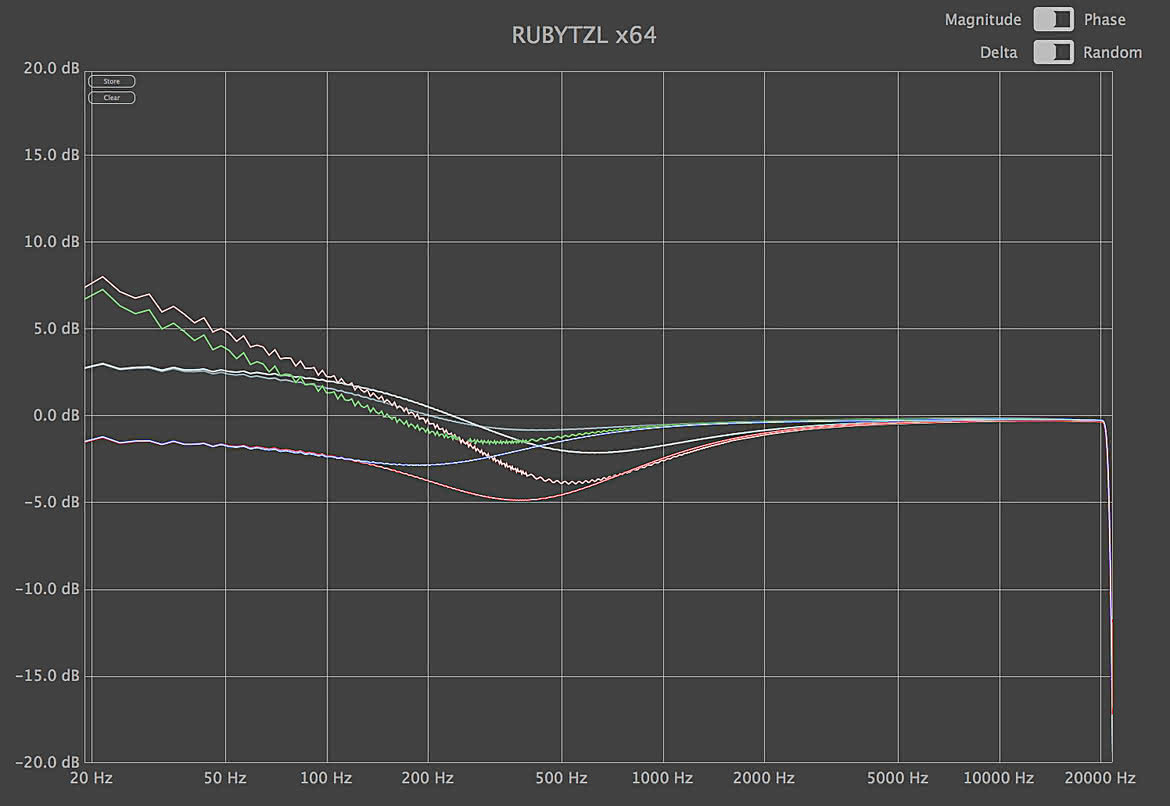Click the −15.0 dB axis label
The image size is (1170, 806).
point(47,675)
